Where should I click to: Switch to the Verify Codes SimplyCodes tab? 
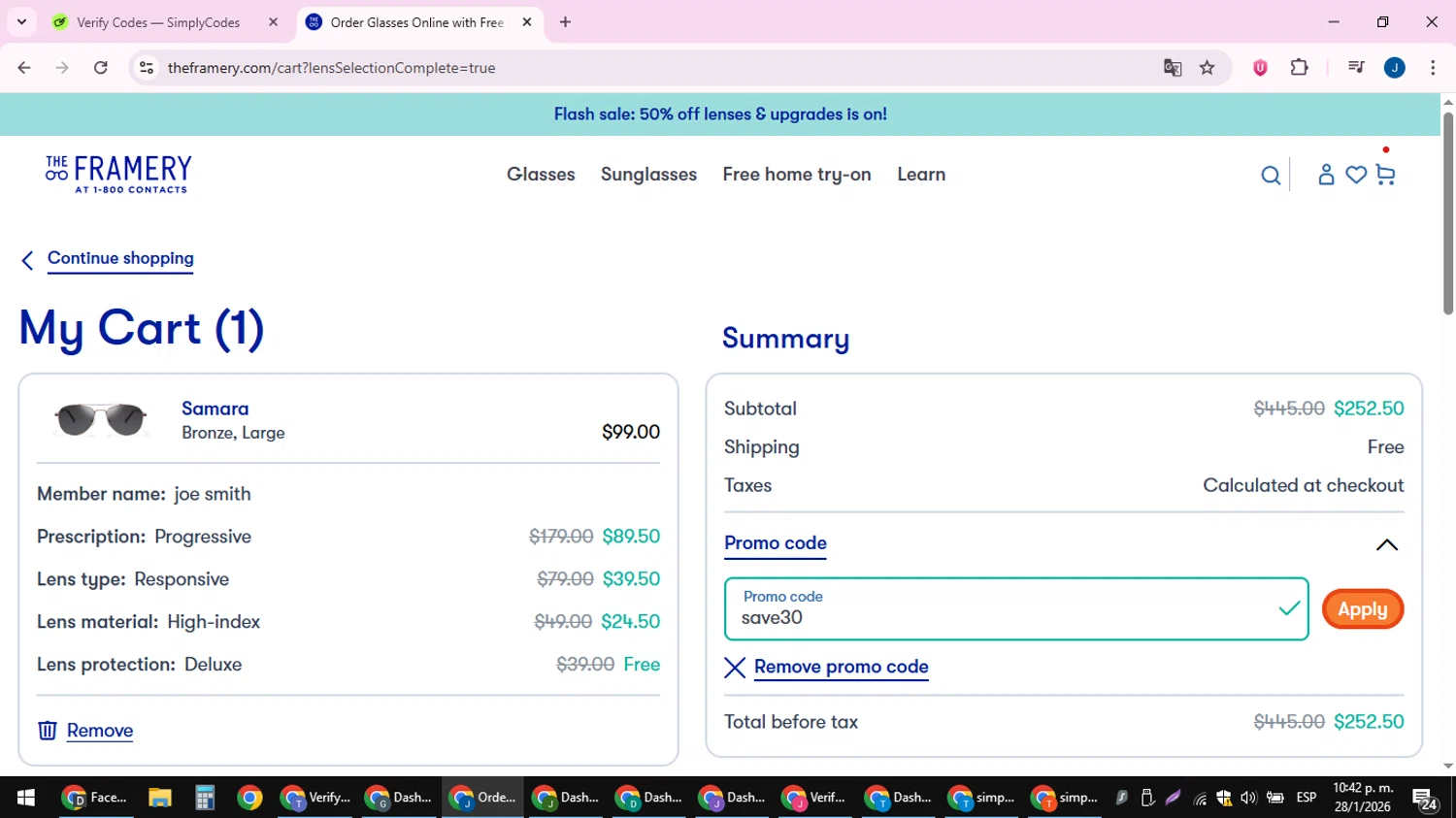[x=158, y=22]
